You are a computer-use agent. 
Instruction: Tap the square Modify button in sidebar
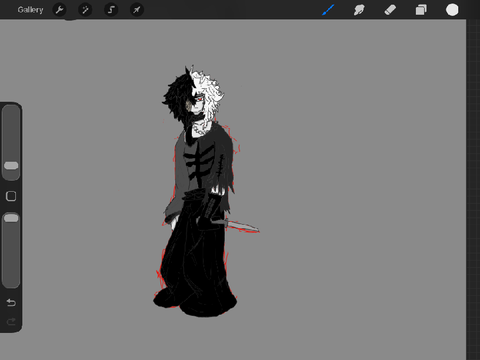tap(11, 196)
